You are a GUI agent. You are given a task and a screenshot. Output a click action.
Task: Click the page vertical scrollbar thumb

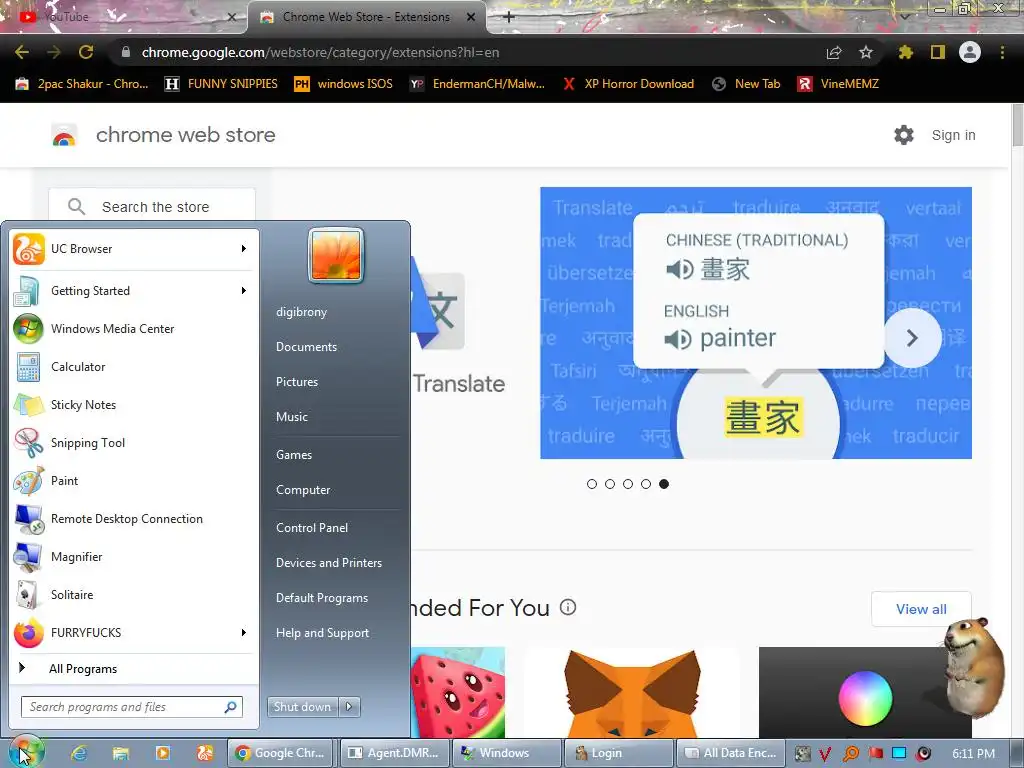click(x=1017, y=125)
